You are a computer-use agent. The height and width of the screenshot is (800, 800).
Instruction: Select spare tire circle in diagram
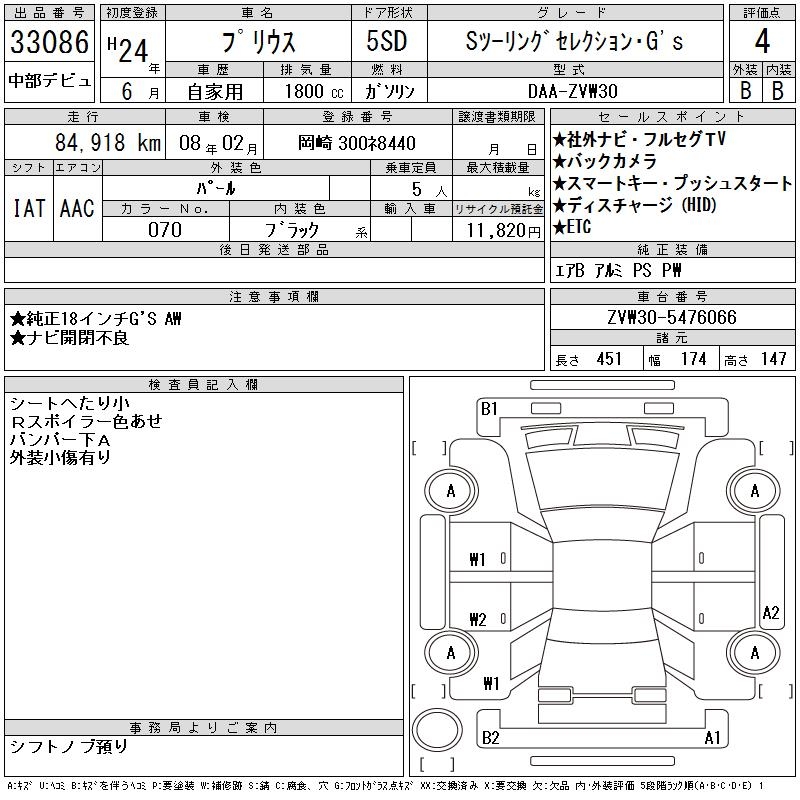(437, 730)
